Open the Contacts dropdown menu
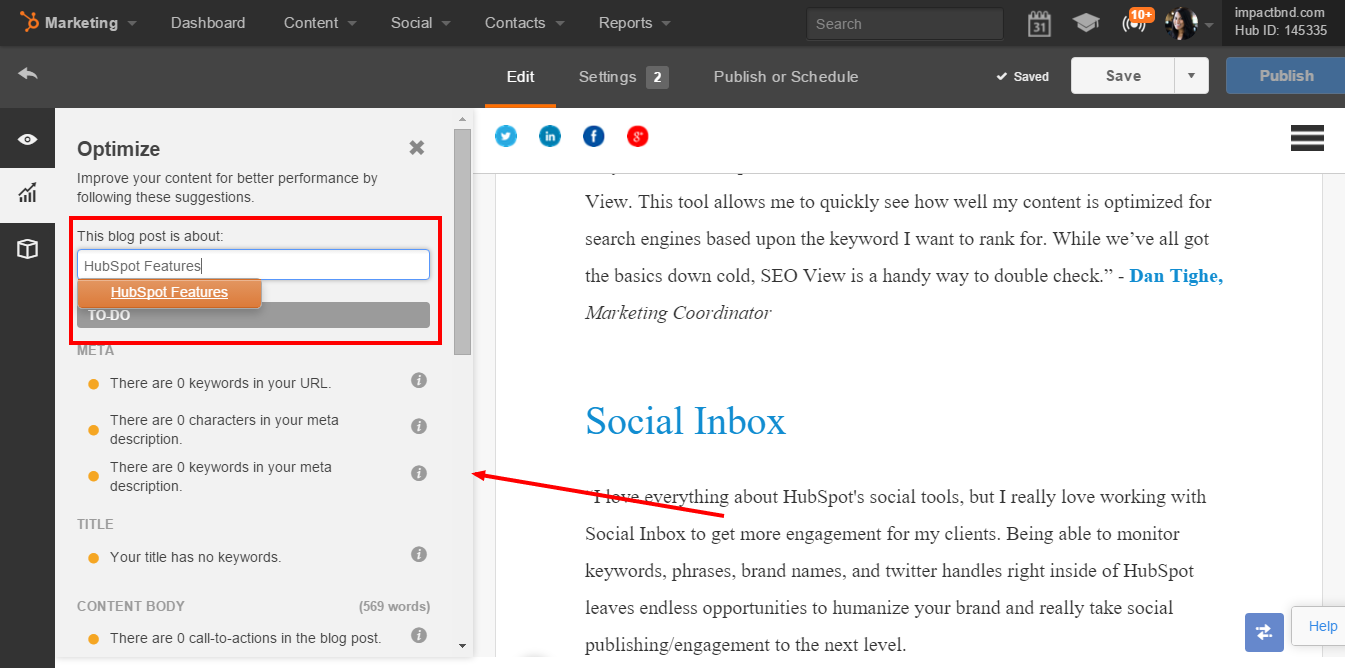Screen dimensions: 1345x668 tap(524, 22)
